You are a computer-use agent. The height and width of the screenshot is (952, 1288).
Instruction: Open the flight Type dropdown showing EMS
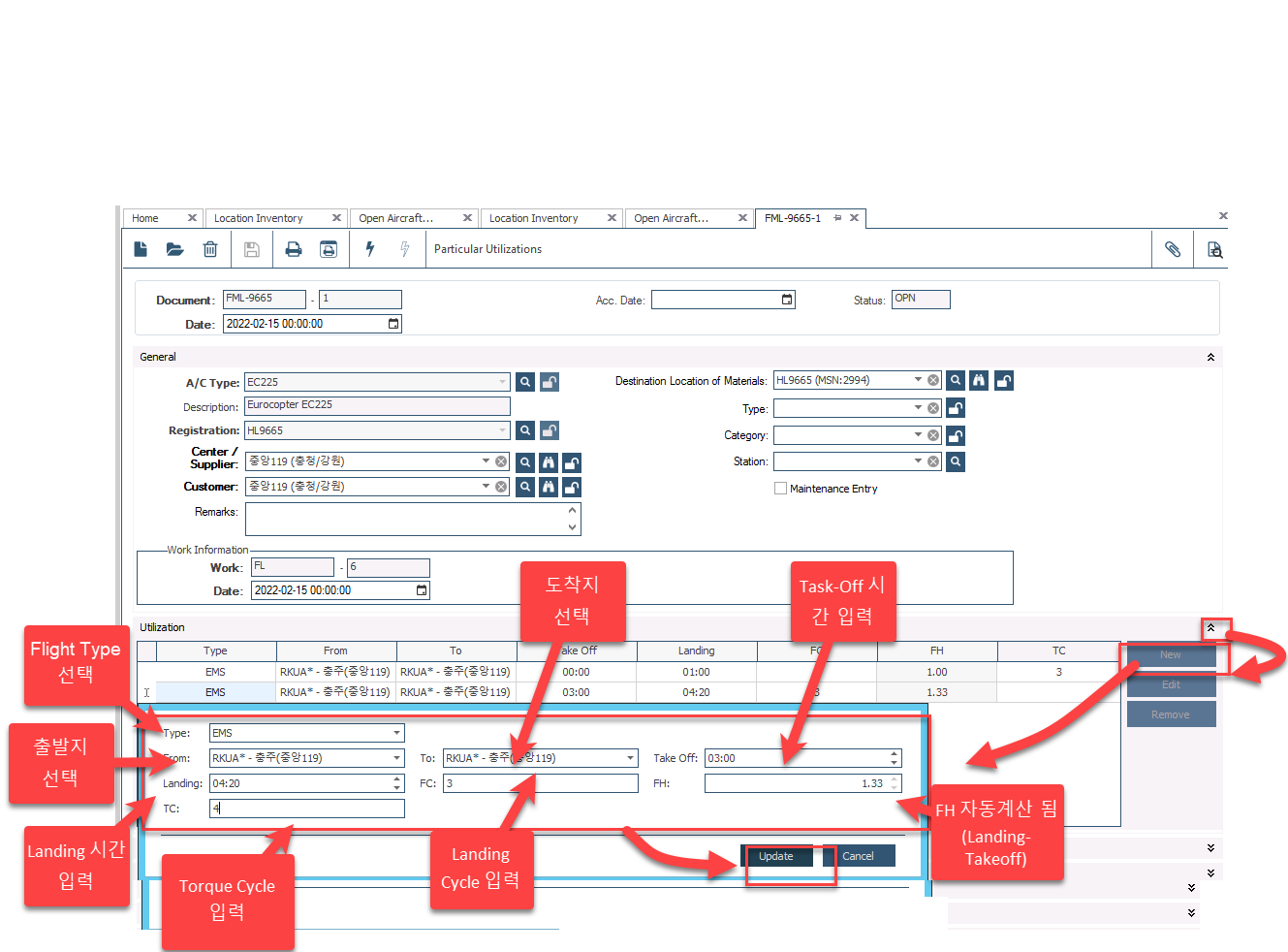pyautogui.click(x=396, y=733)
